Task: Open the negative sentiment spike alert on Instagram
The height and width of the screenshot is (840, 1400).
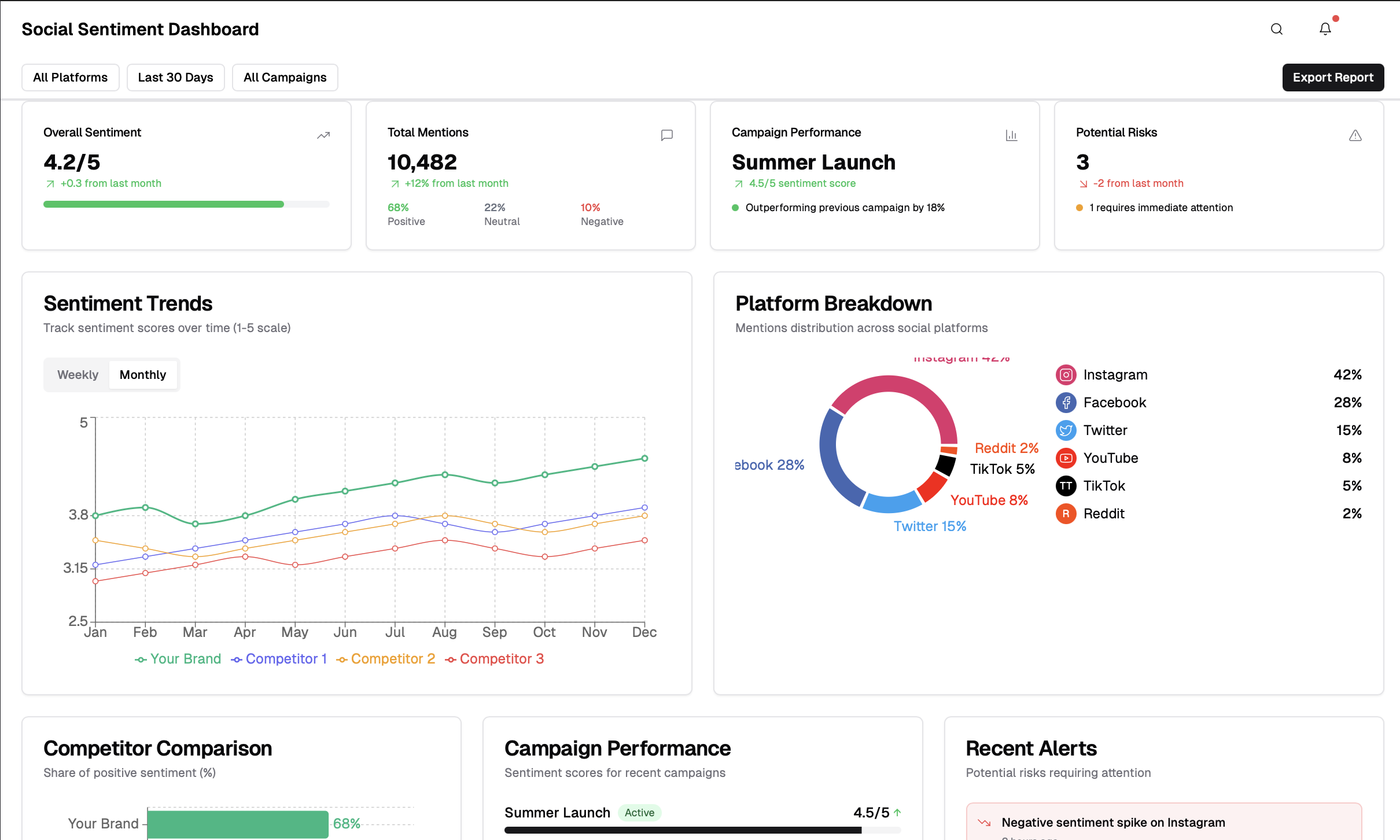Action: (1112, 821)
